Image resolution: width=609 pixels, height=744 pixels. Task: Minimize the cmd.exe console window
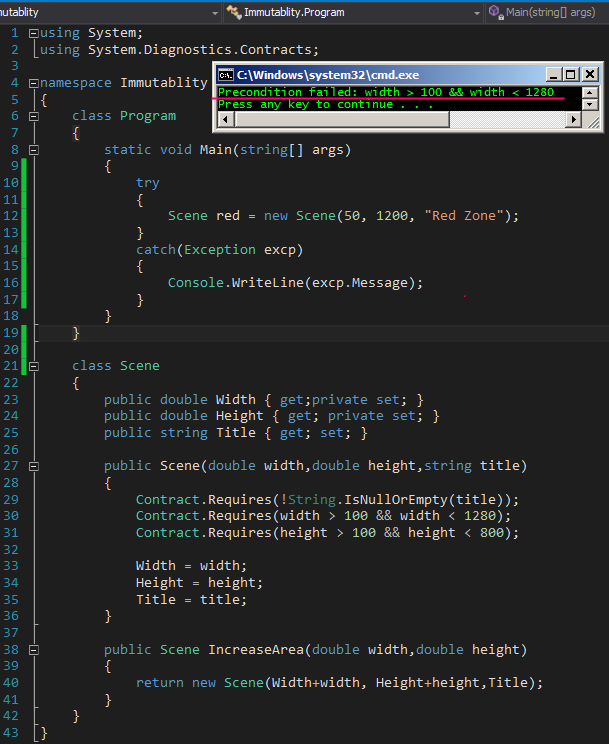pos(553,74)
